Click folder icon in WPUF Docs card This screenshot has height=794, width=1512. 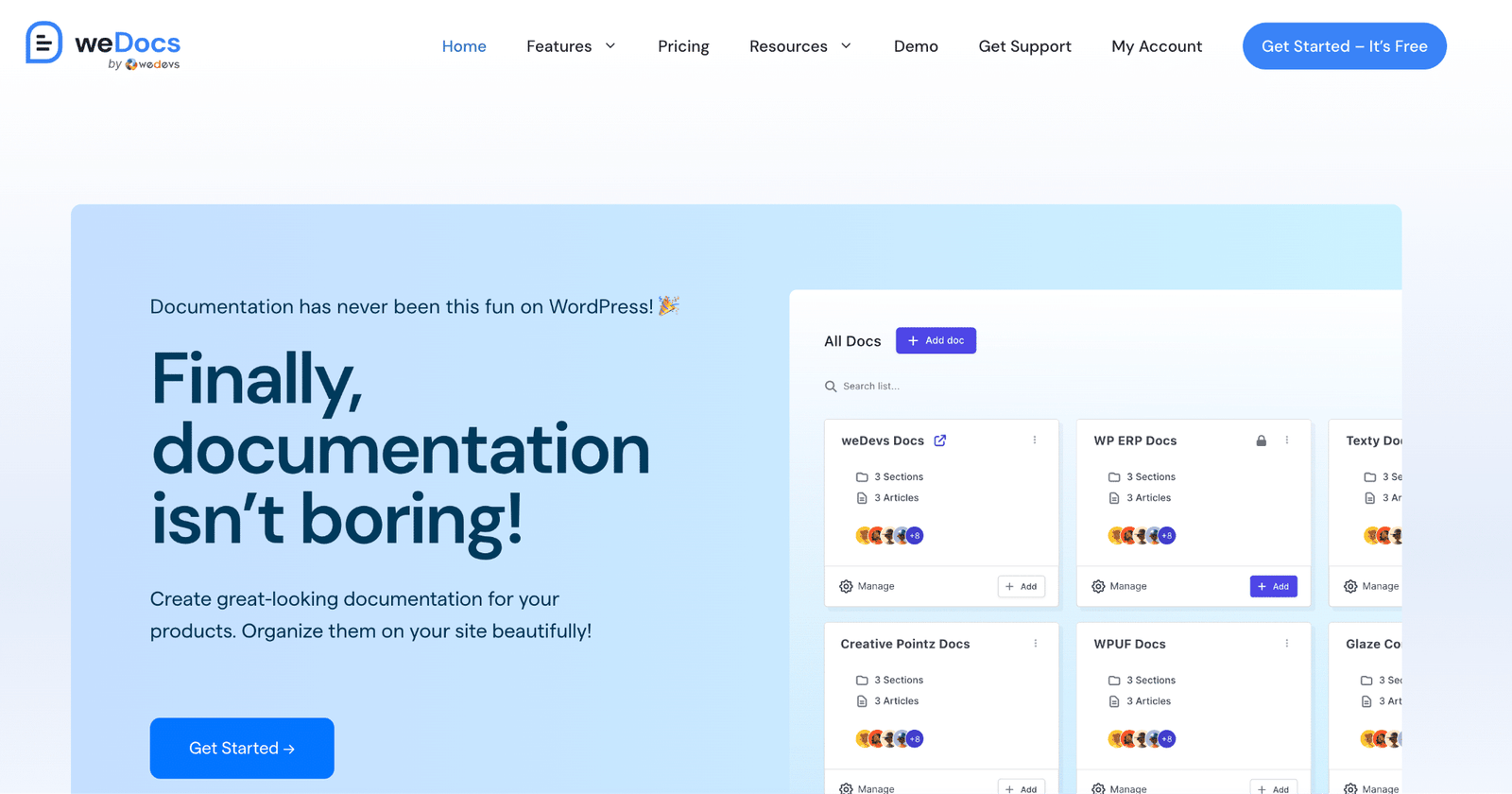coord(1114,681)
